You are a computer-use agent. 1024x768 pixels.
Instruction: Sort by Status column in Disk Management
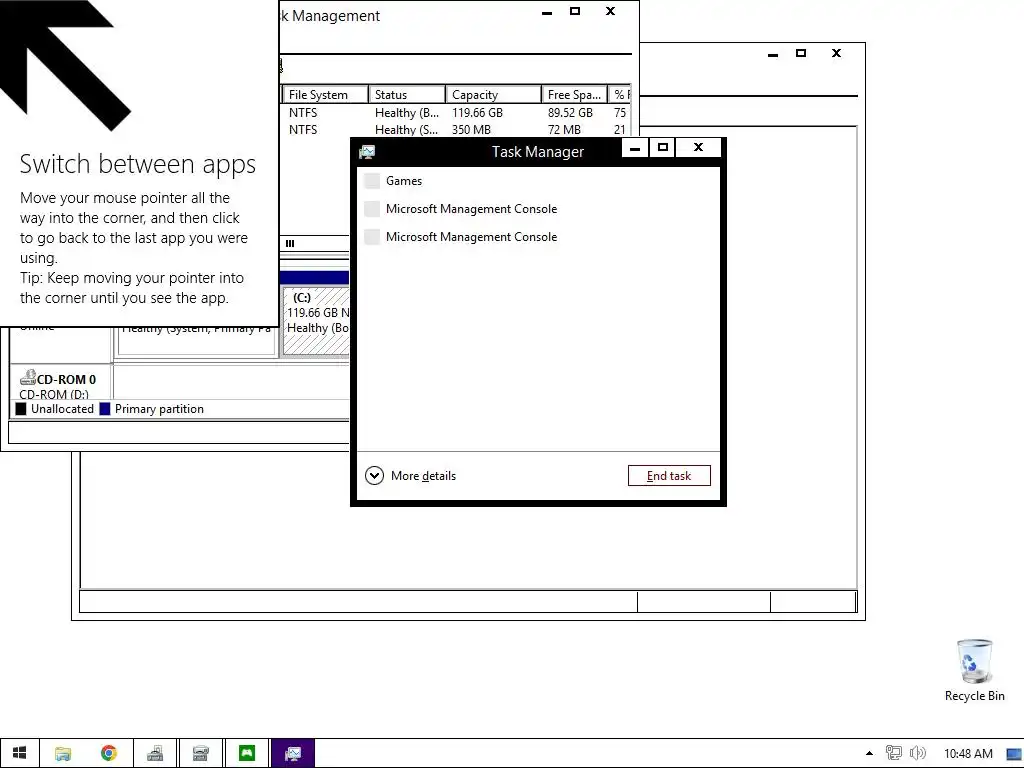click(407, 95)
